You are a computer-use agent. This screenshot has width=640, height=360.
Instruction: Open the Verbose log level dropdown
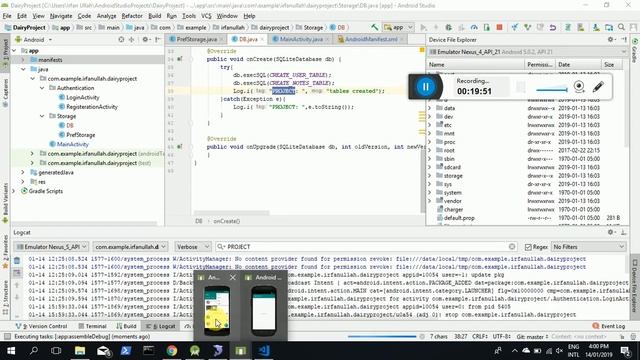click(193, 247)
